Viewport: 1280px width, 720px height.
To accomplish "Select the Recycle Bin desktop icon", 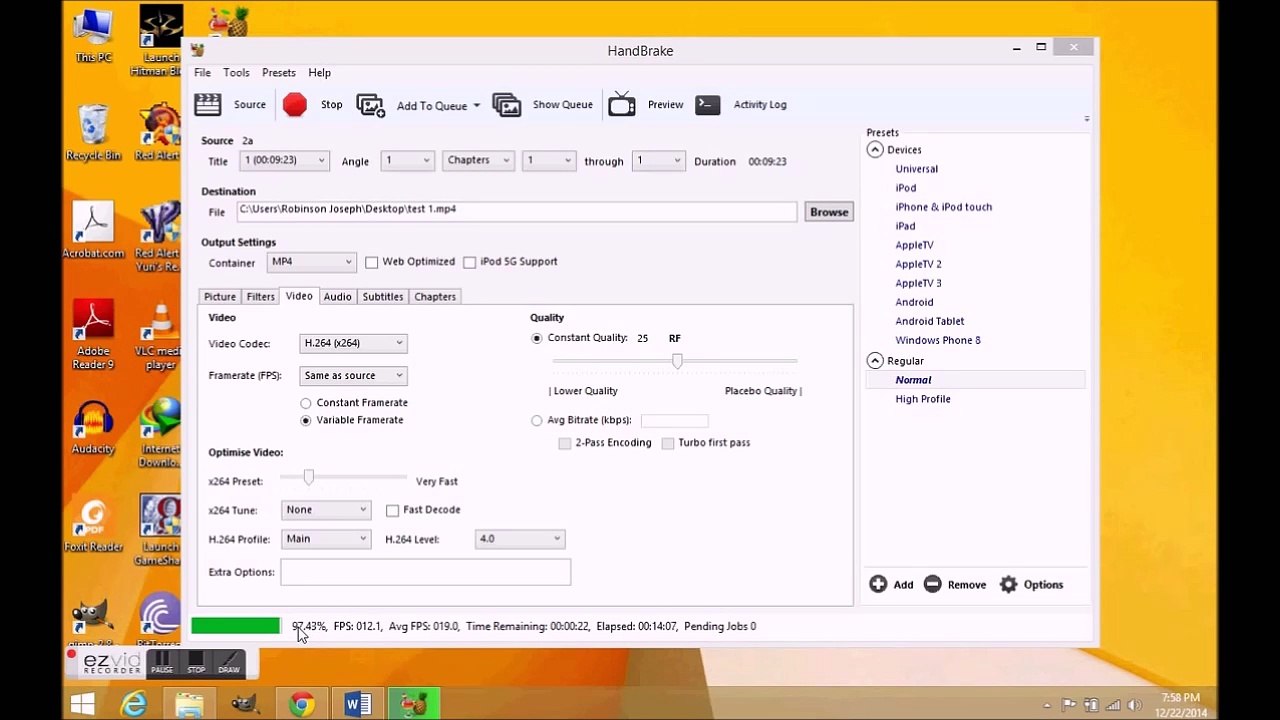I will (x=93, y=132).
